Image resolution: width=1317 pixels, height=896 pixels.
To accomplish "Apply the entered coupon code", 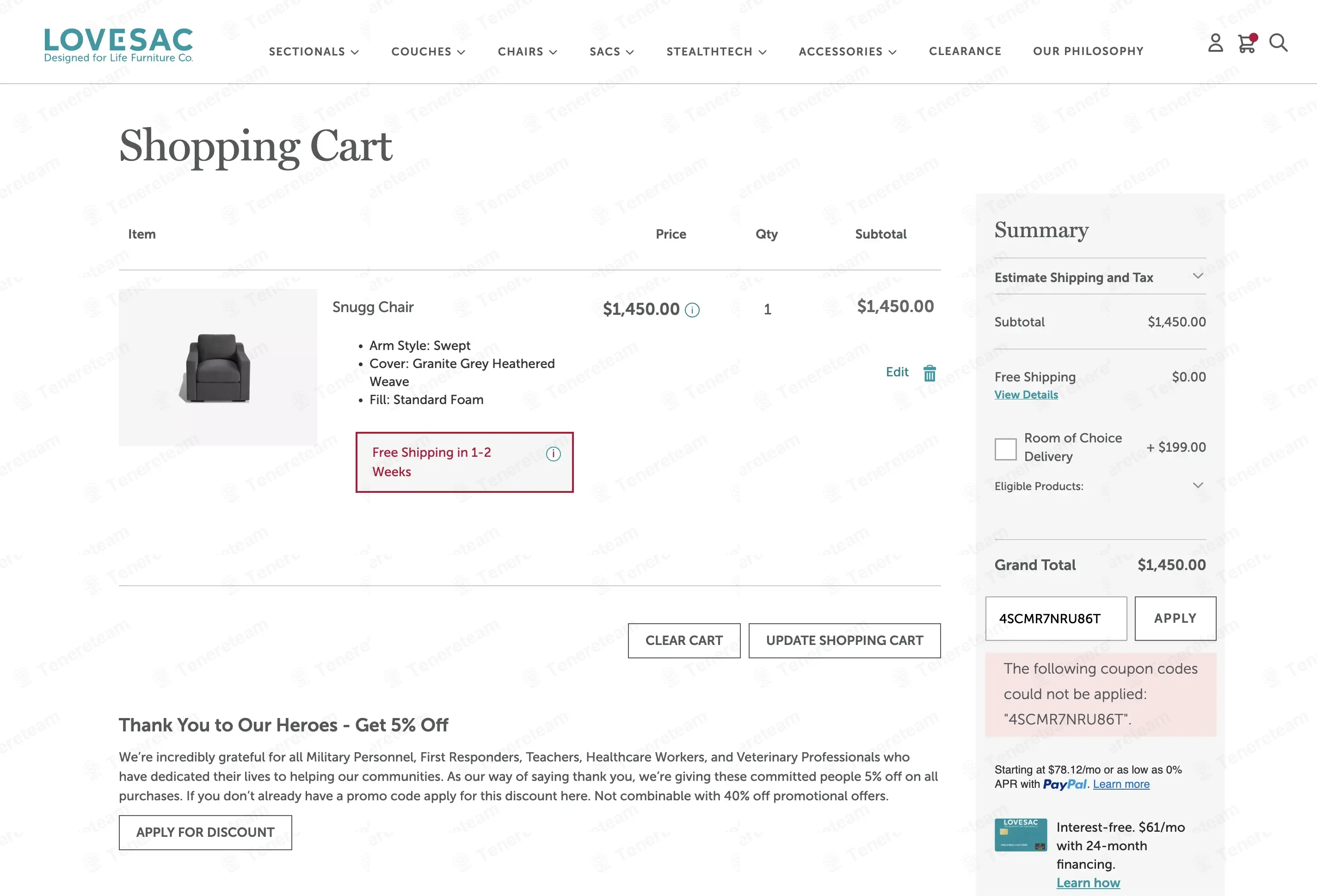I will point(1175,618).
